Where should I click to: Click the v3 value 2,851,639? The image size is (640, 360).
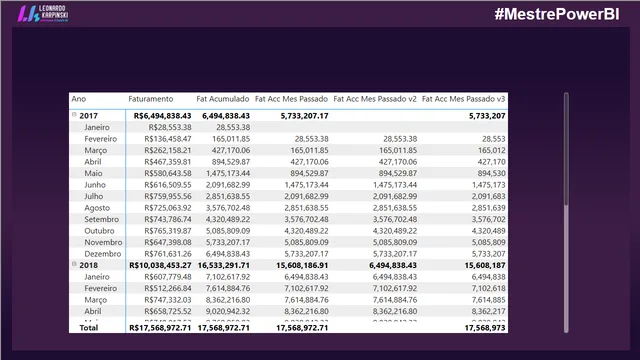click(x=489, y=208)
